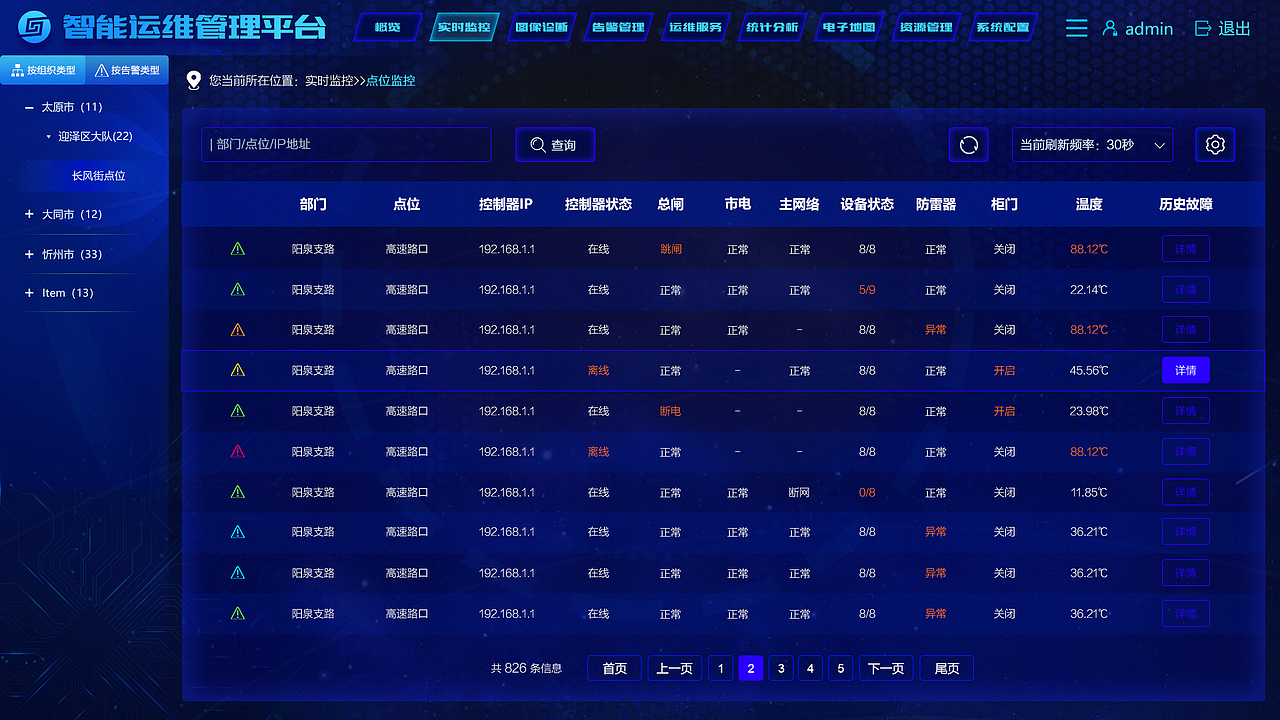Click the refresh icon above the table
The width and height of the screenshot is (1280, 720).
click(968, 144)
